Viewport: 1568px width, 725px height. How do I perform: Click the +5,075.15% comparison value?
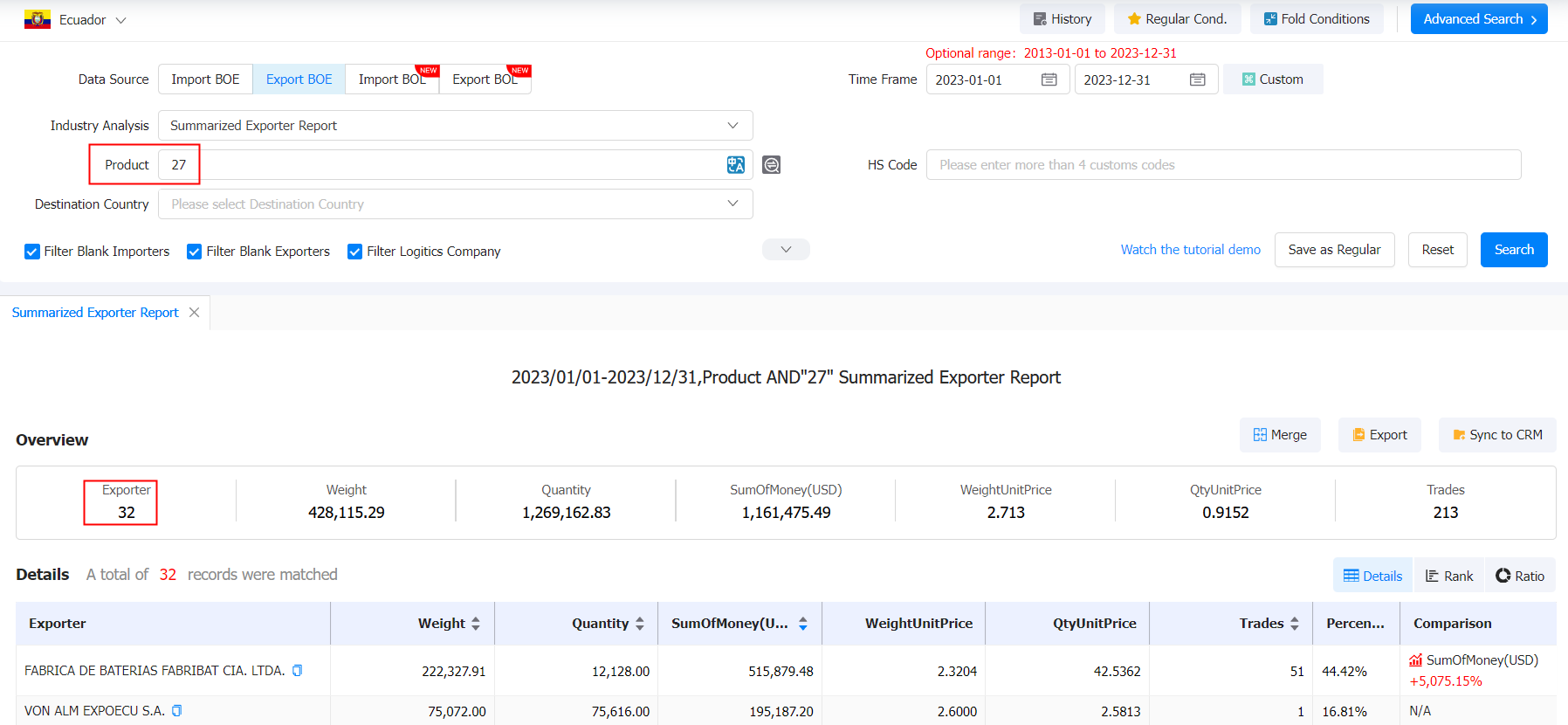(x=1446, y=681)
